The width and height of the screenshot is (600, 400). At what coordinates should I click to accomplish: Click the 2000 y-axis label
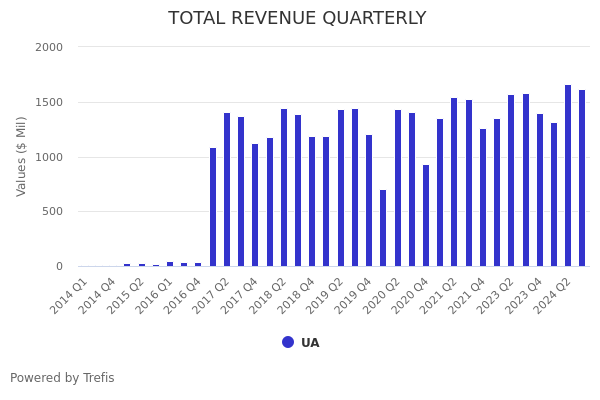(49, 47)
